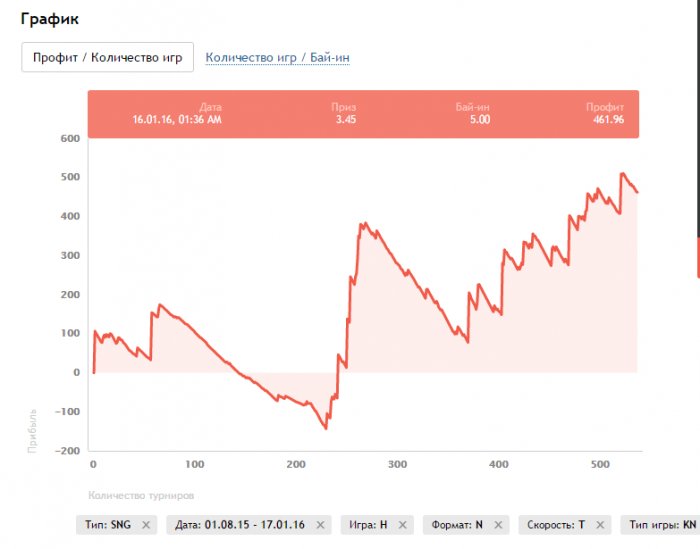Click the 'Приз' value 3.45 in tooltip
This screenshot has height=549, width=700.
tap(345, 120)
